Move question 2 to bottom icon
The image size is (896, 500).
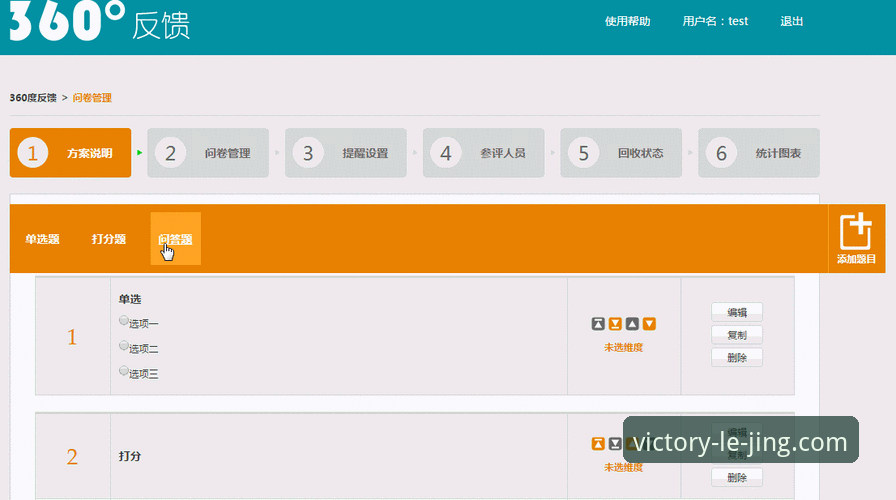(615, 444)
